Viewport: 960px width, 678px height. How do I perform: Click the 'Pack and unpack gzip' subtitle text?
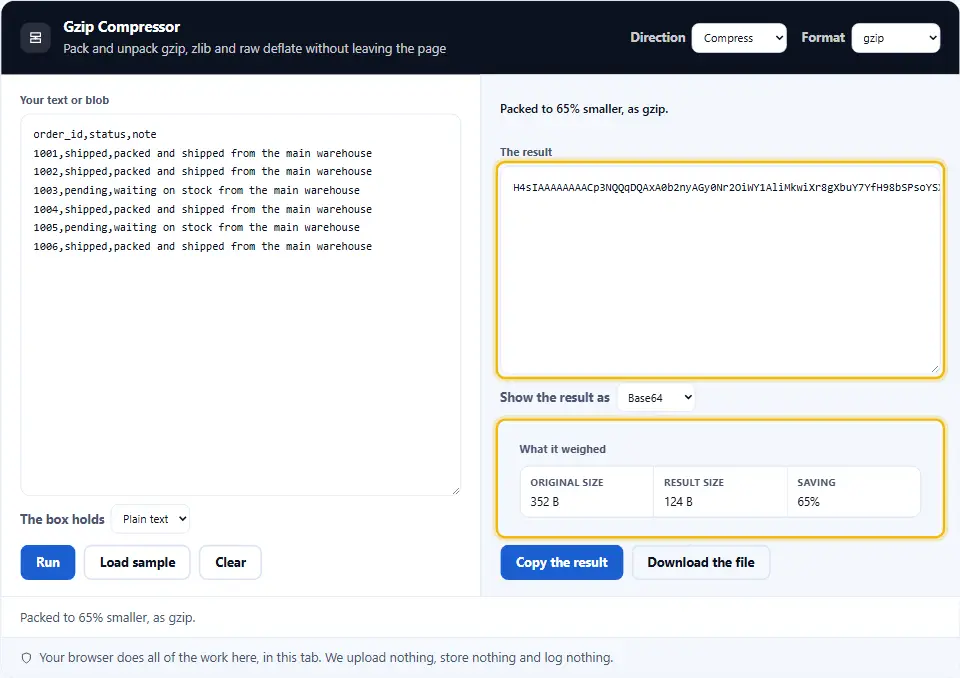(255, 48)
